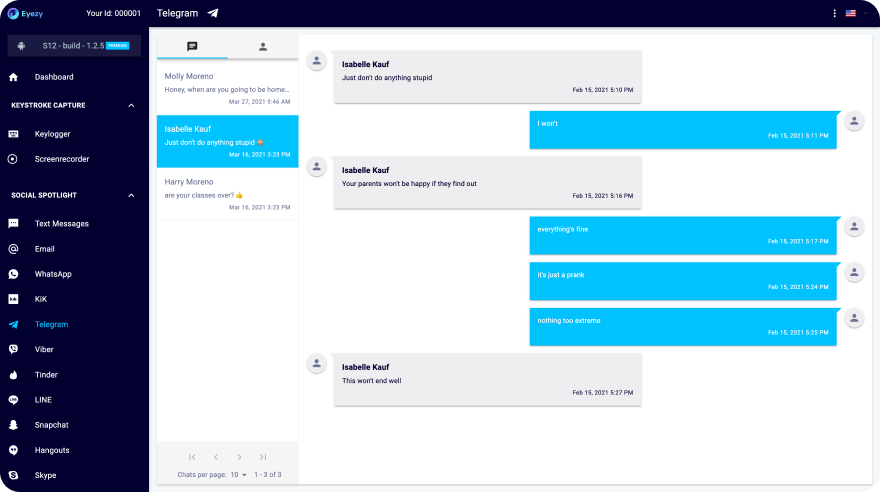Click the Premium badge on device
This screenshot has height=492, width=880.
(x=118, y=45)
